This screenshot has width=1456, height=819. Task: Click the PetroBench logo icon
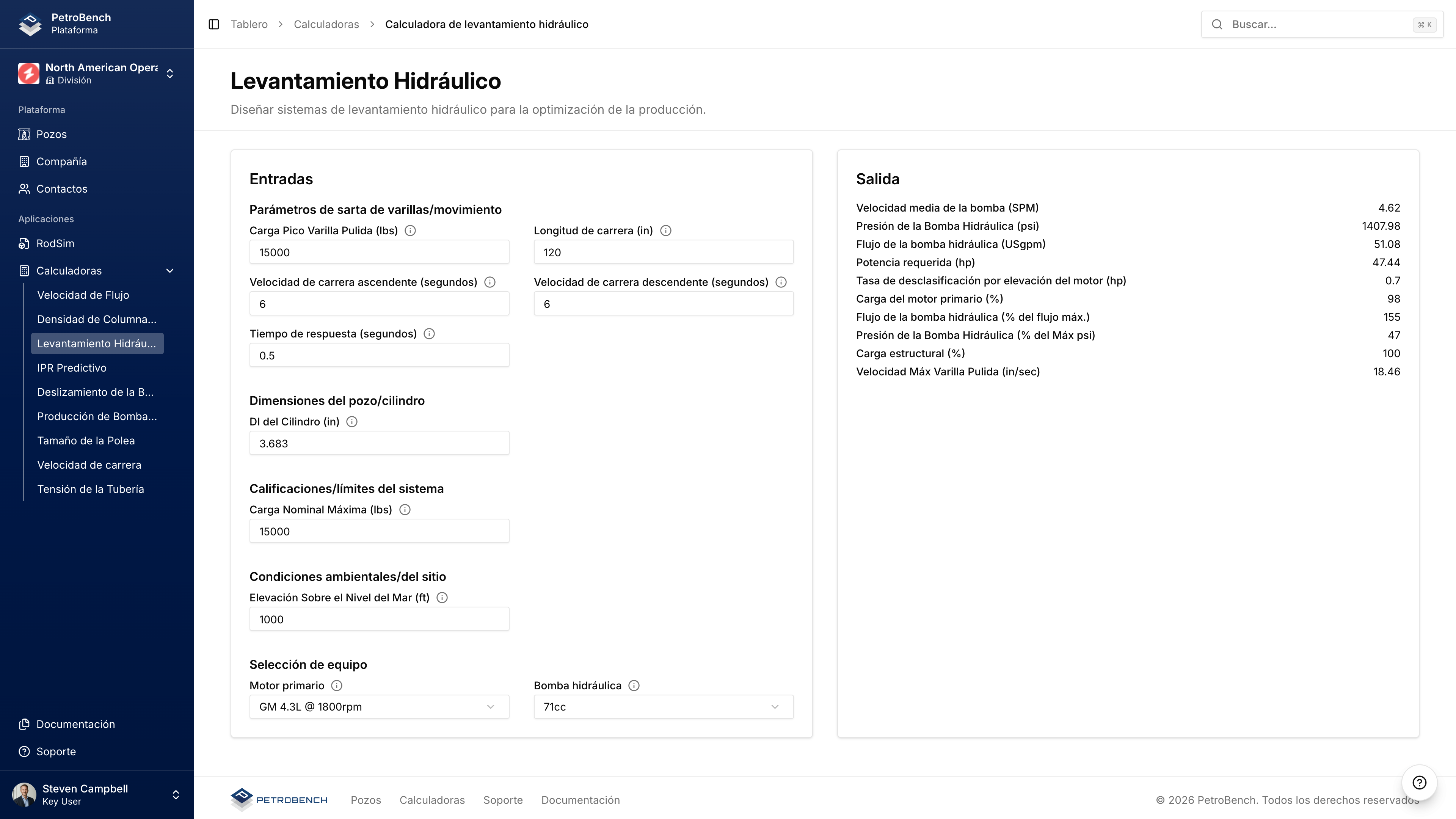pyautogui.click(x=30, y=24)
